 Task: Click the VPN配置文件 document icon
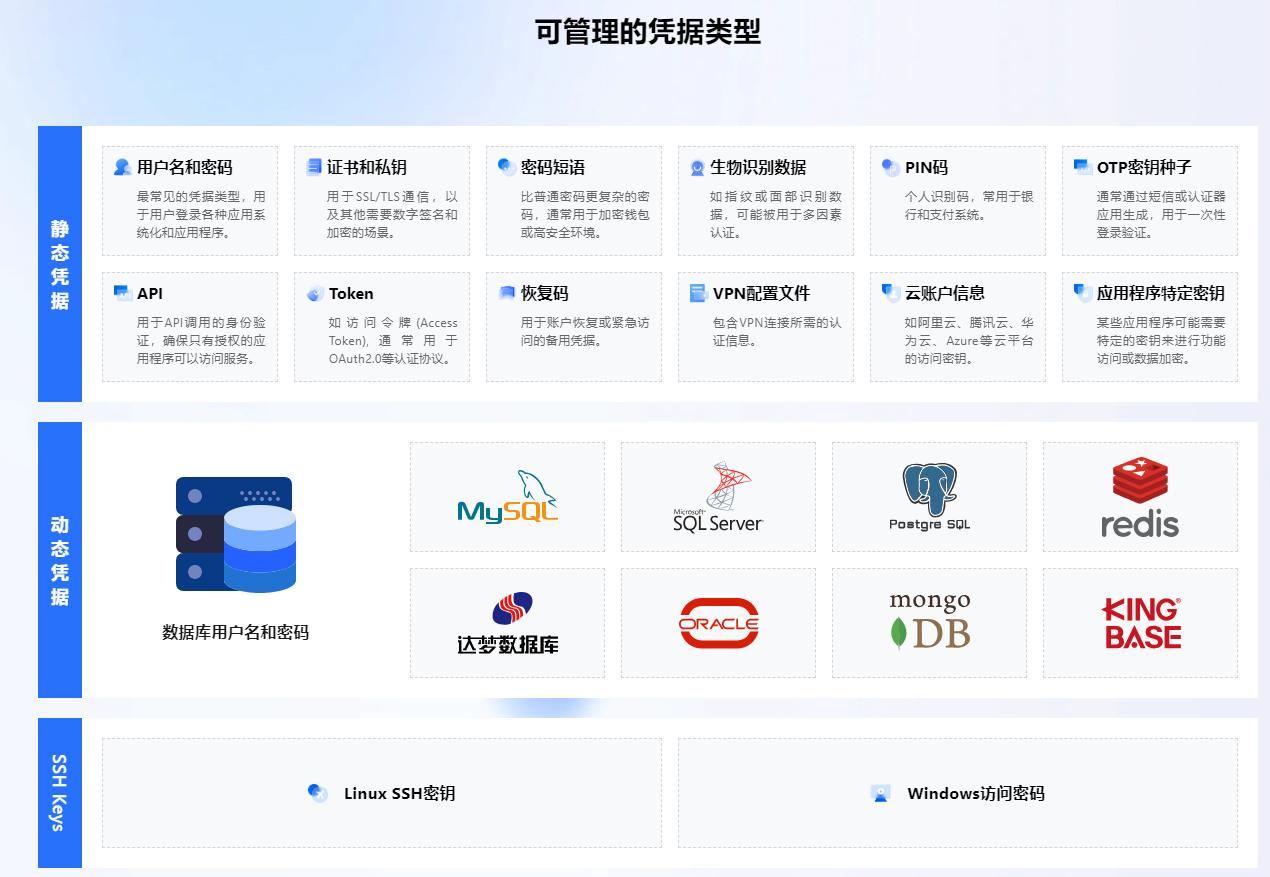click(698, 293)
